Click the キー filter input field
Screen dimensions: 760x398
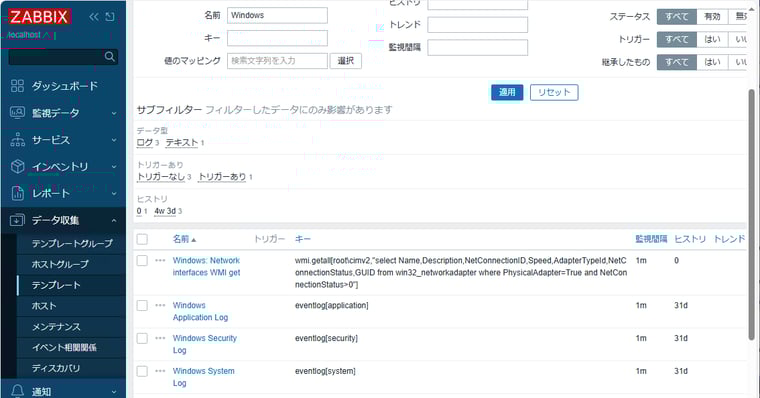[x=277, y=38]
